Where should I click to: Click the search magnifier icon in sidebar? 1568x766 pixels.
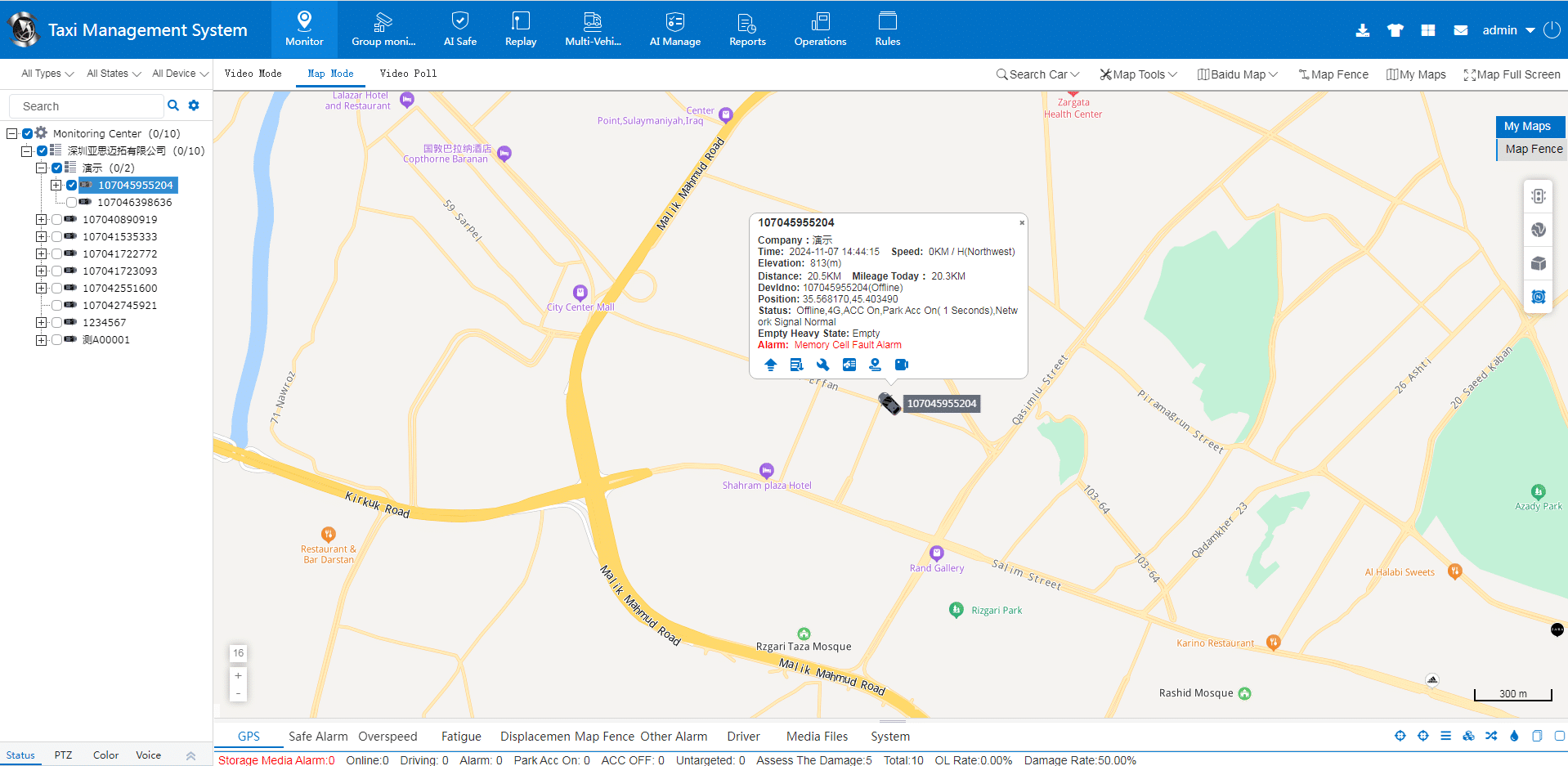(173, 105)
